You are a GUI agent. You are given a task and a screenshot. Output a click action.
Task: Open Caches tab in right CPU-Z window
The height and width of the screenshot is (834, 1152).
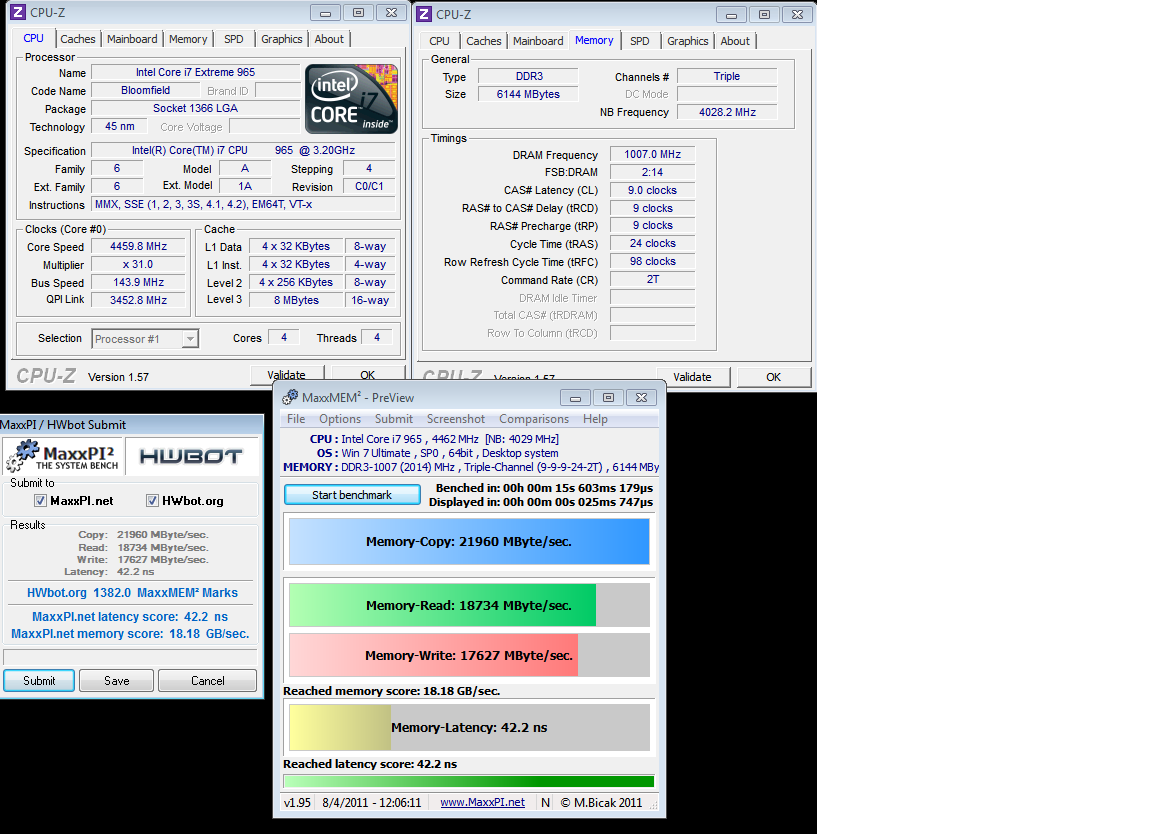click(483, 41)
